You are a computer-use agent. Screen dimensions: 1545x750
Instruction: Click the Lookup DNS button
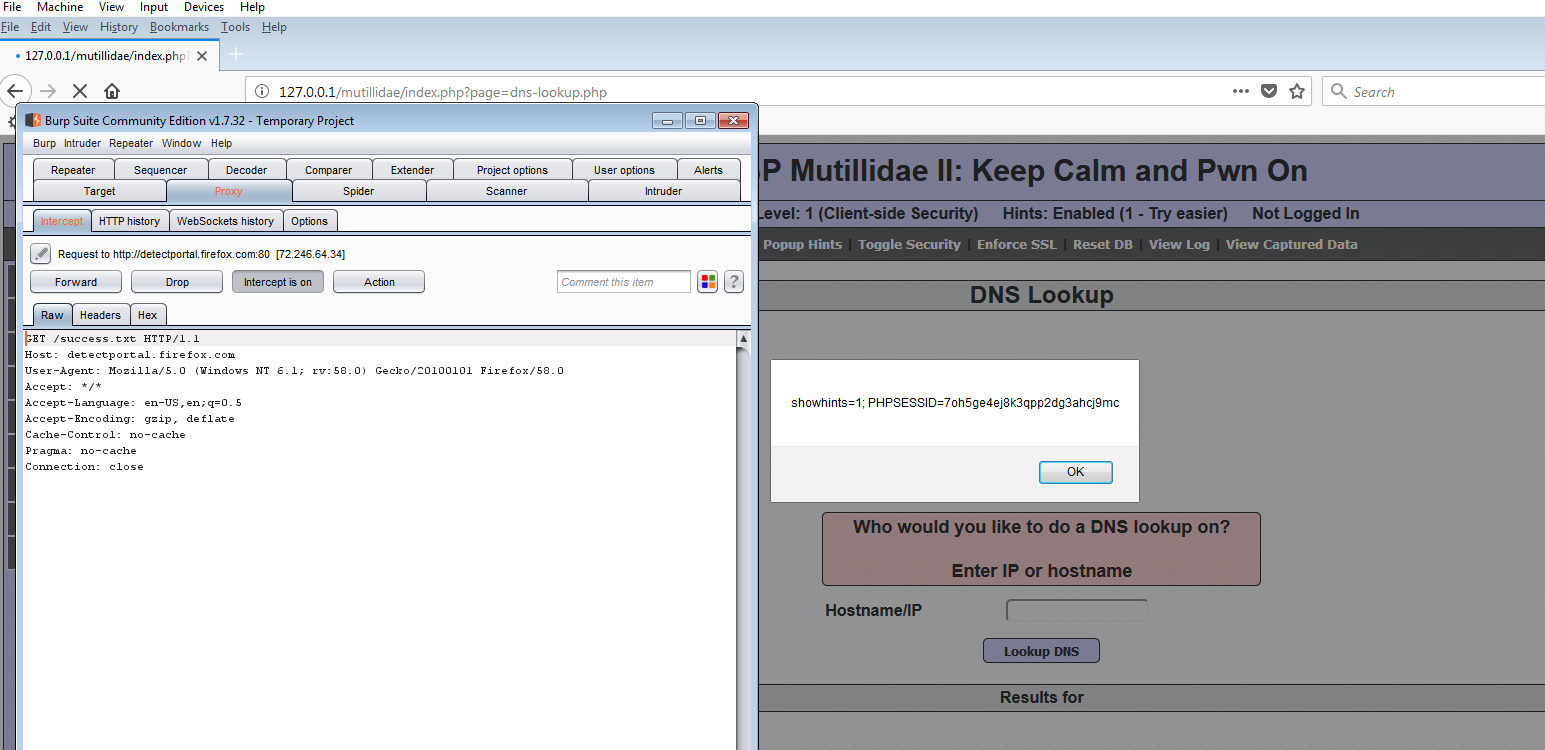click(1041, 651)
